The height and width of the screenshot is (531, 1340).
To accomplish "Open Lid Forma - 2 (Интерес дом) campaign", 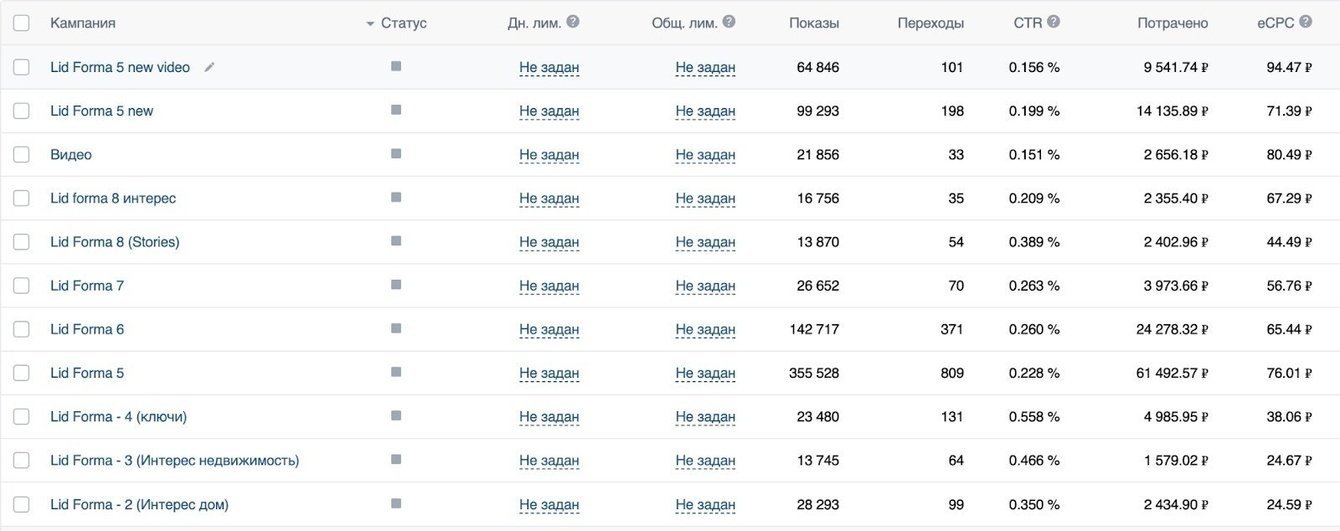I will pos(139,504).
